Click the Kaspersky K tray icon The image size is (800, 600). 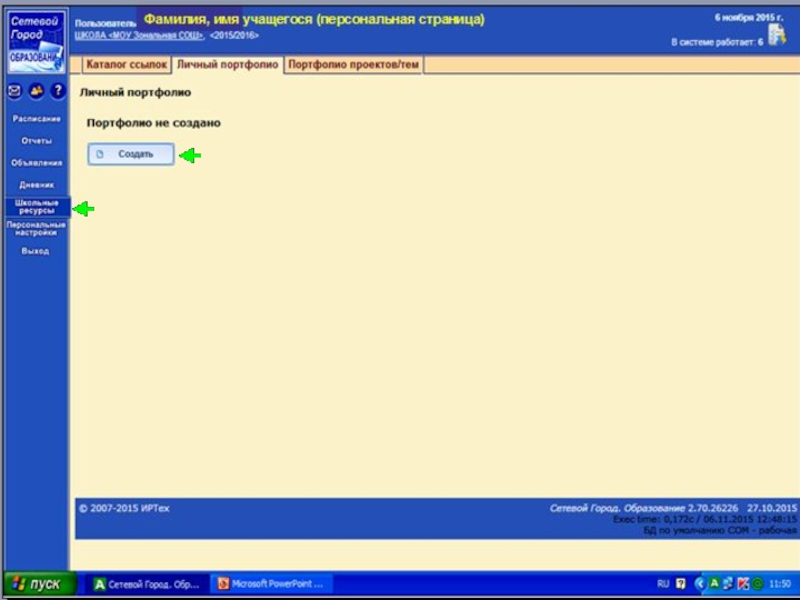pyautogui.click(x=743, y=584)
